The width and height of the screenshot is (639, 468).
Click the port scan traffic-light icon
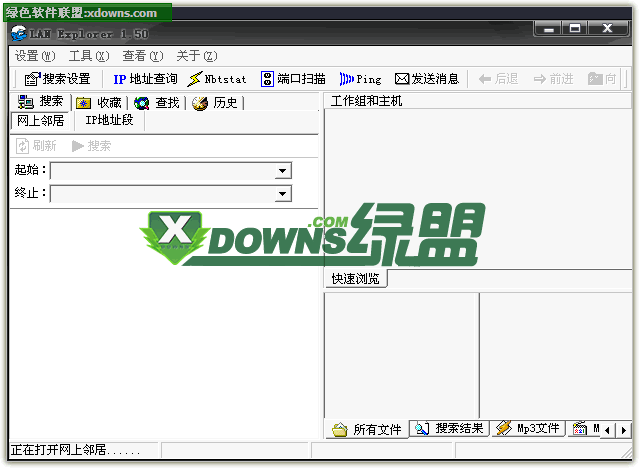pyautogui.click(x=267, y=79)
